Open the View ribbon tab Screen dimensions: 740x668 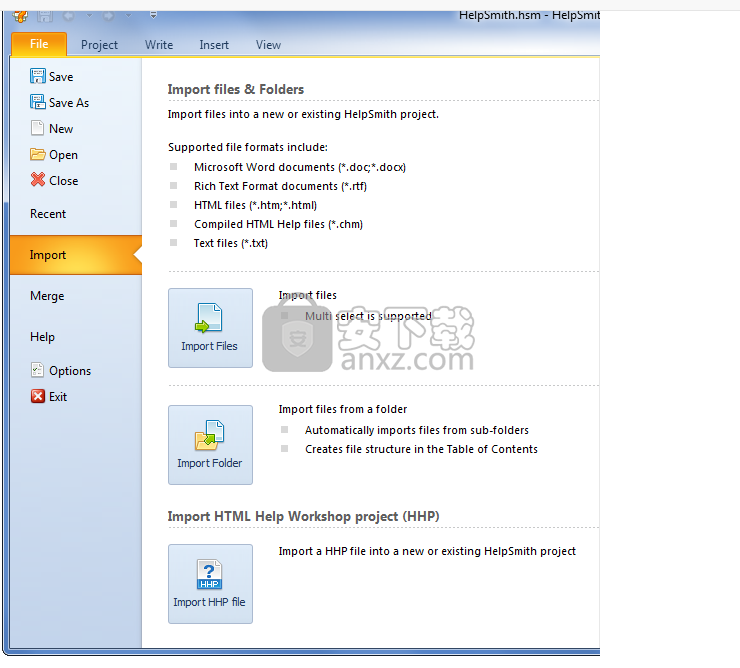point(268,45)
